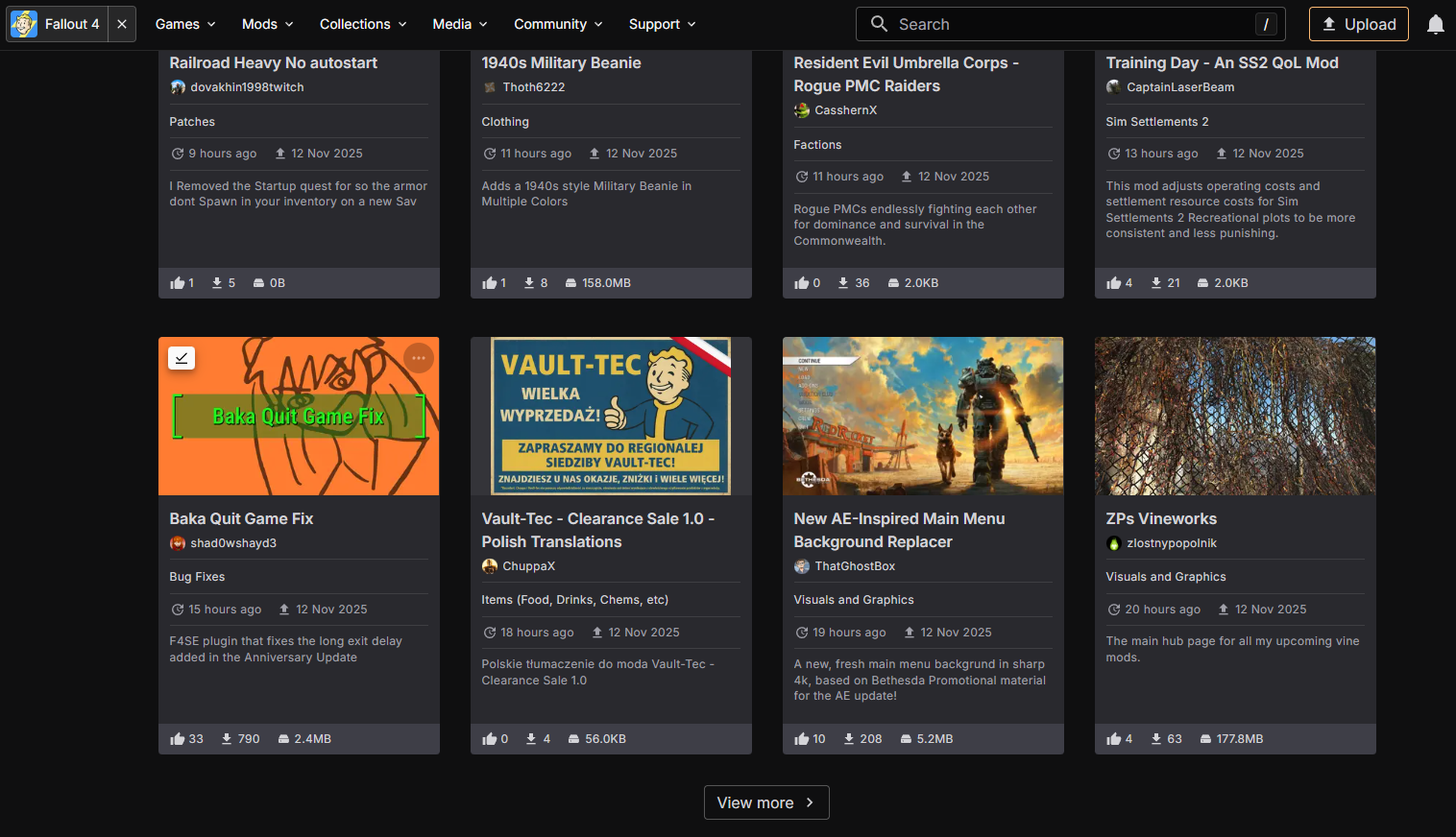
Task: Select the Items (Food, Drinks, Chems, etc) category
Action: (x=575, y=600)
